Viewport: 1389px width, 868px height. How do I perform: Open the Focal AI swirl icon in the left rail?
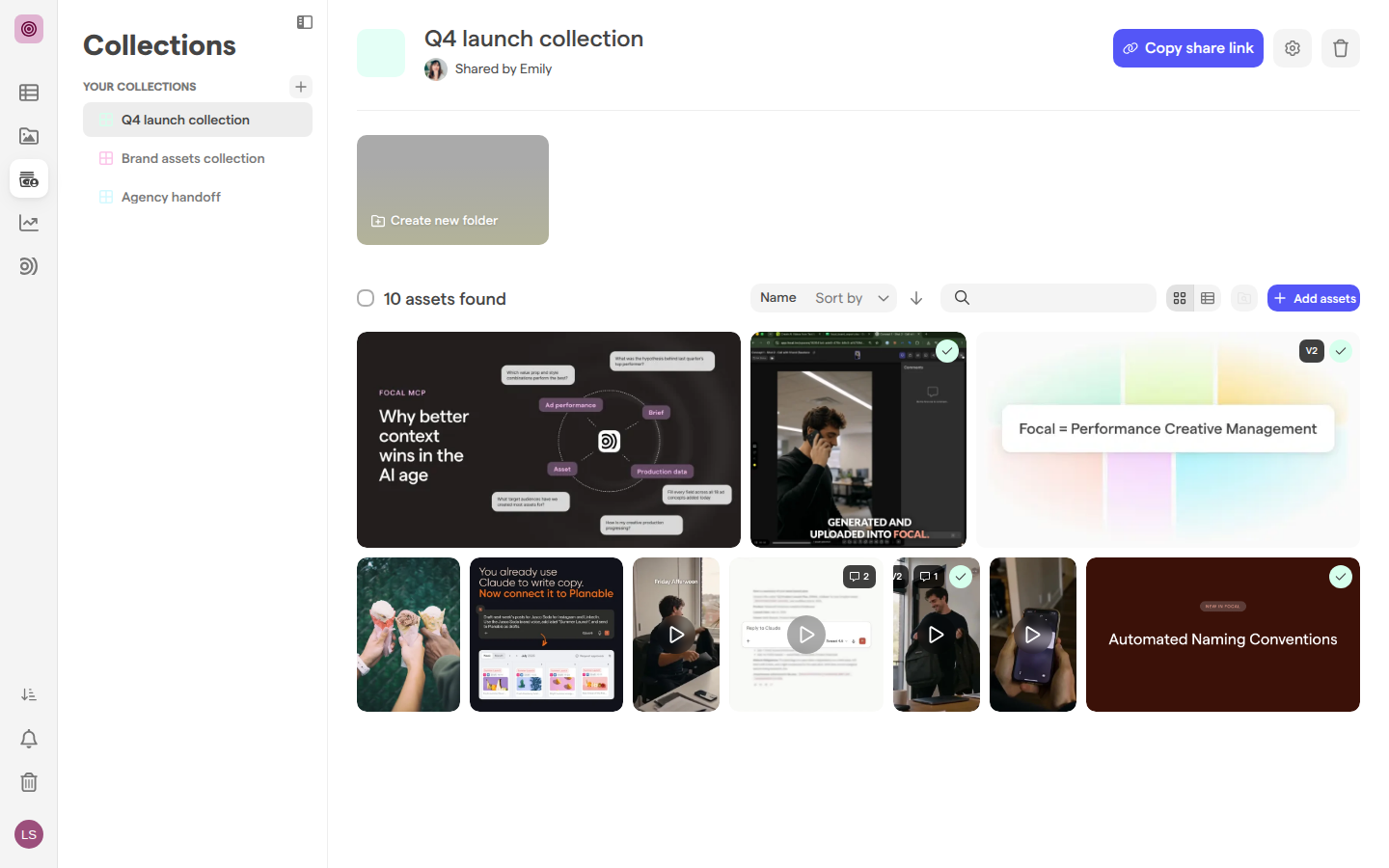[x=29, y=266]
